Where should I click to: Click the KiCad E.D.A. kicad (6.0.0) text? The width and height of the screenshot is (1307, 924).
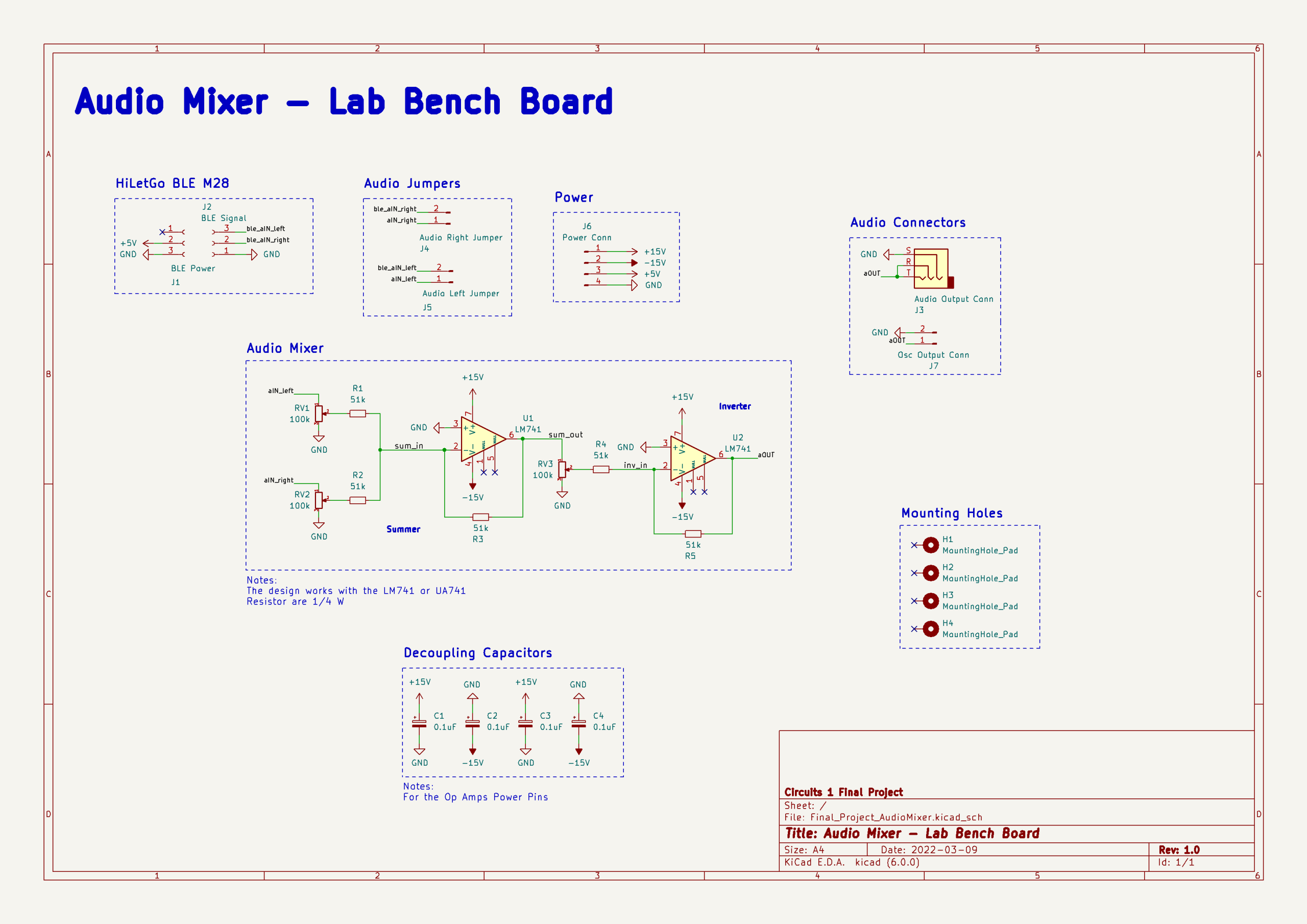852,862
